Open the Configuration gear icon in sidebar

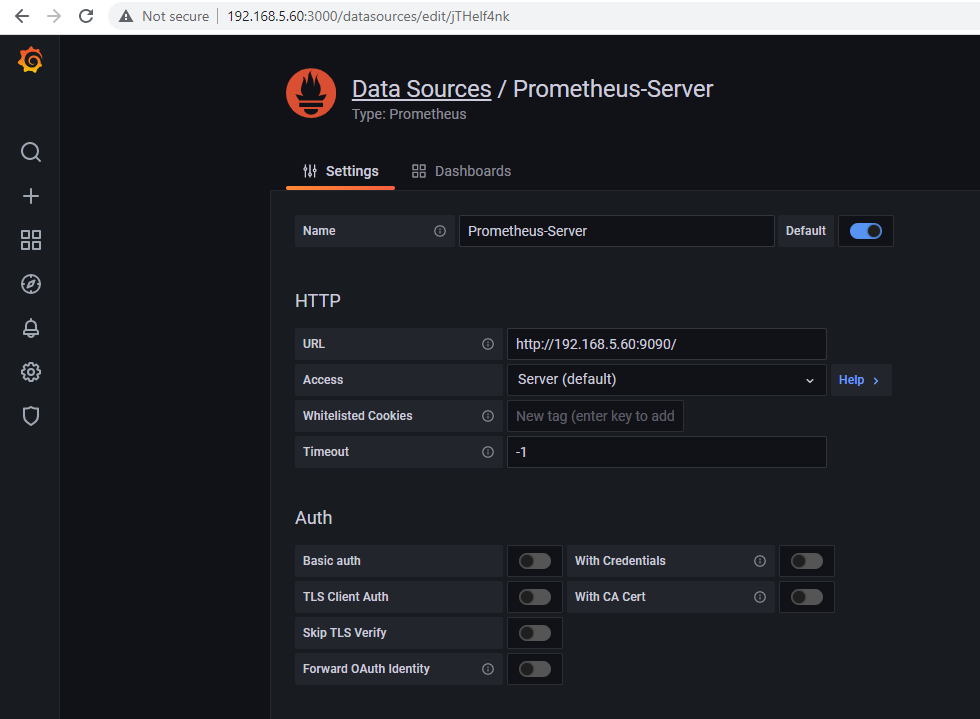pos(31,372)
